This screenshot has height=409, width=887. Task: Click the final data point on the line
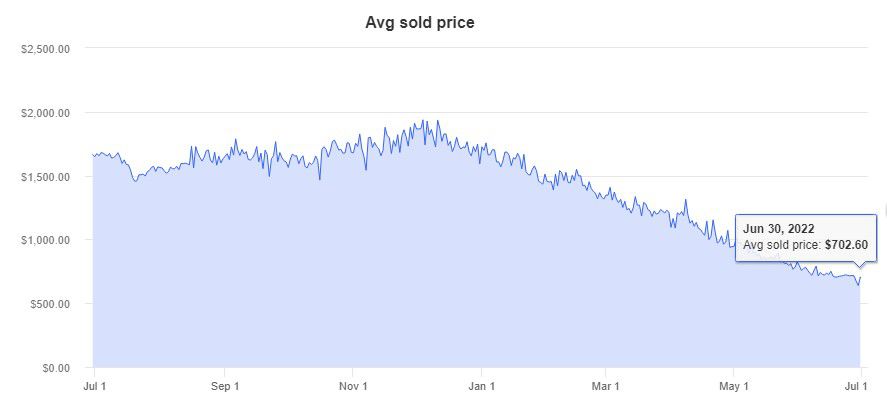click(x=860, y=278)
